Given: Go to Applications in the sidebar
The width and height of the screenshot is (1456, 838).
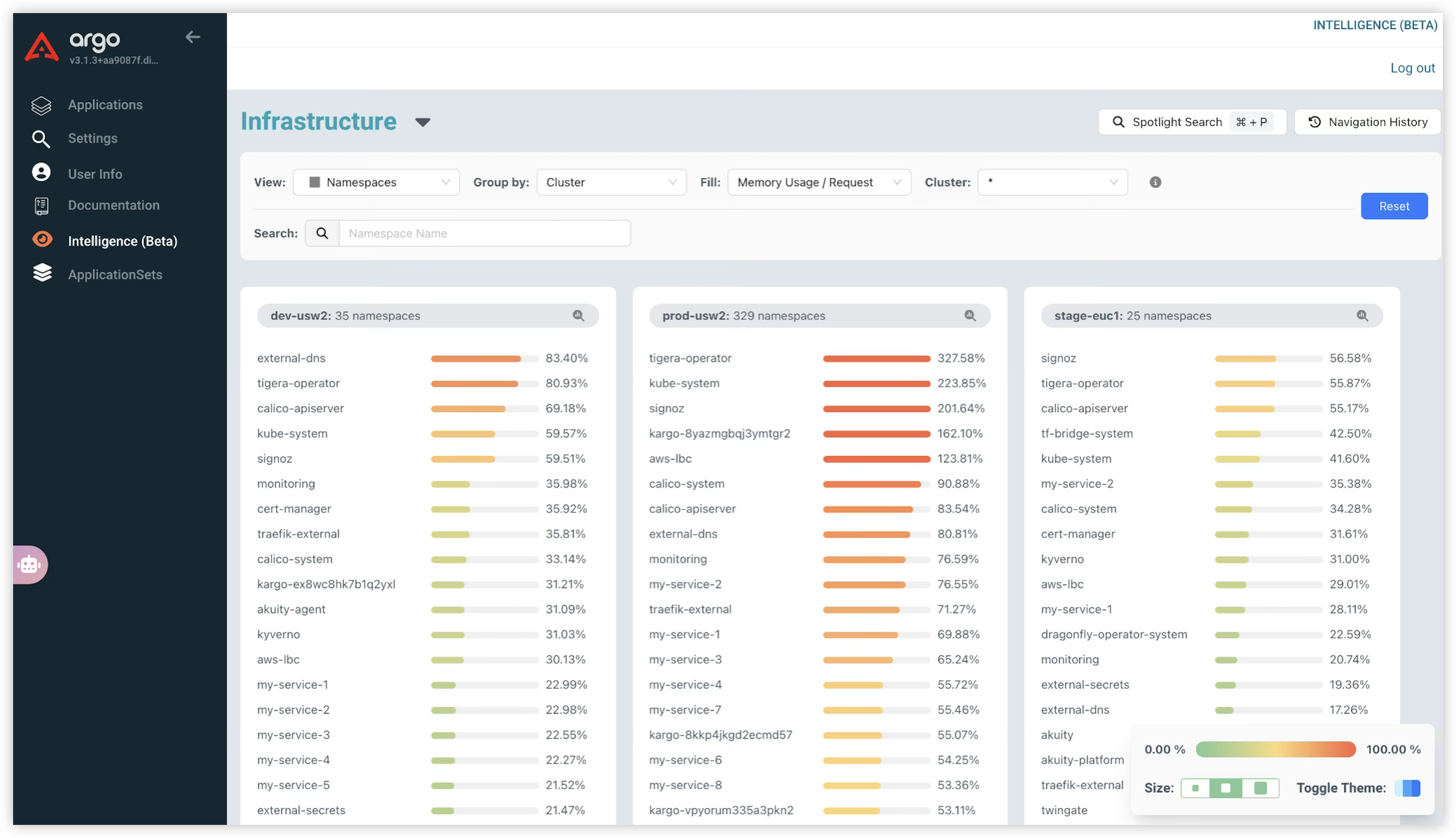Looking at the screenshot, I should pyautogui.click(x=105, y=105).
